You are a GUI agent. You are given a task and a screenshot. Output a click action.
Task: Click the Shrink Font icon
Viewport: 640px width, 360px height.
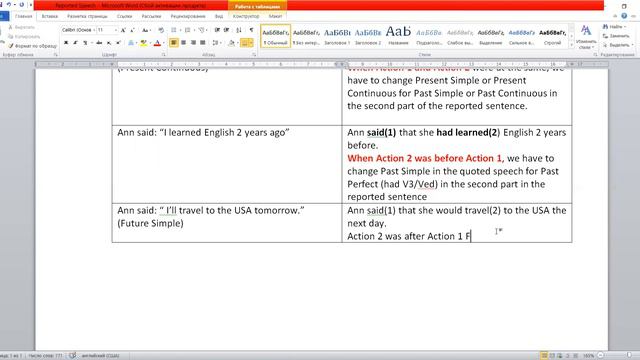coord(132,30)
